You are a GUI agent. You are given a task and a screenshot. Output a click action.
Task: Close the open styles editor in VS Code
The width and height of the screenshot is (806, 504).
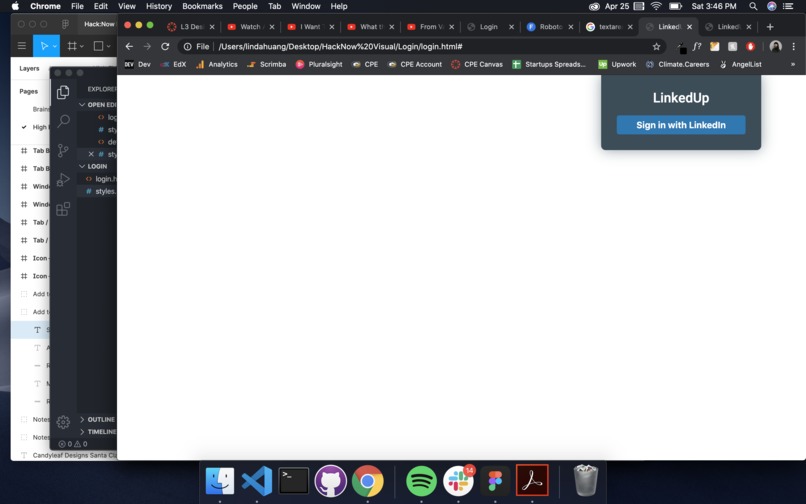pos(91,154)
